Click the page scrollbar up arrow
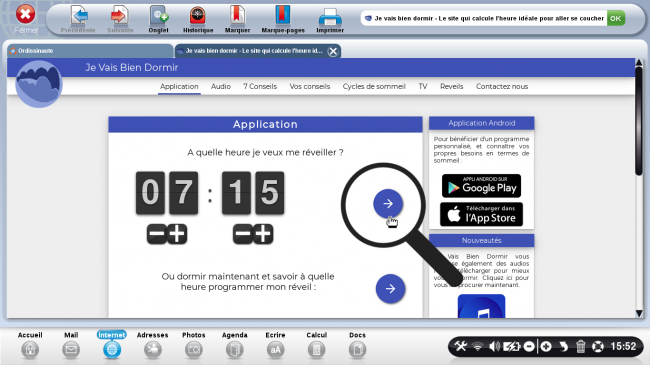The height and width of the screenshot is (365, 650). click(x=639, y=63)
